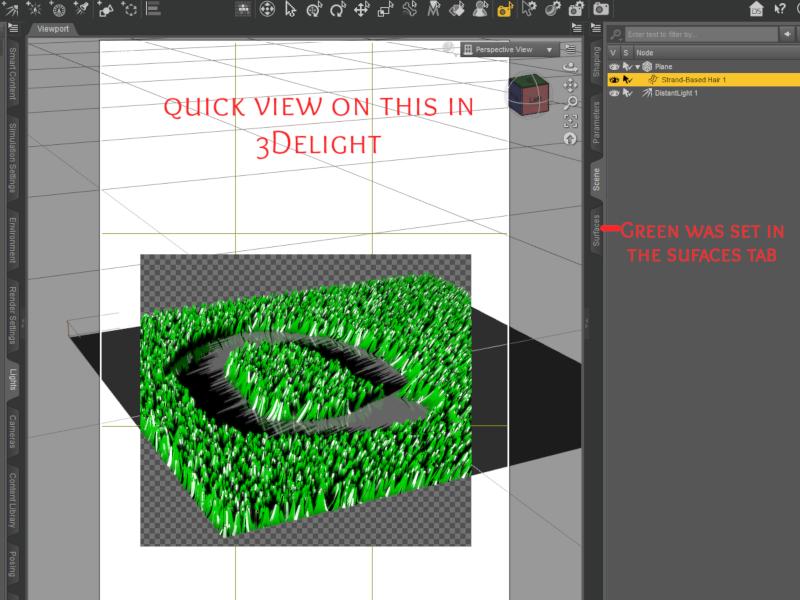
Task: Click the Render camera icon
Action: tap(601, 9)
